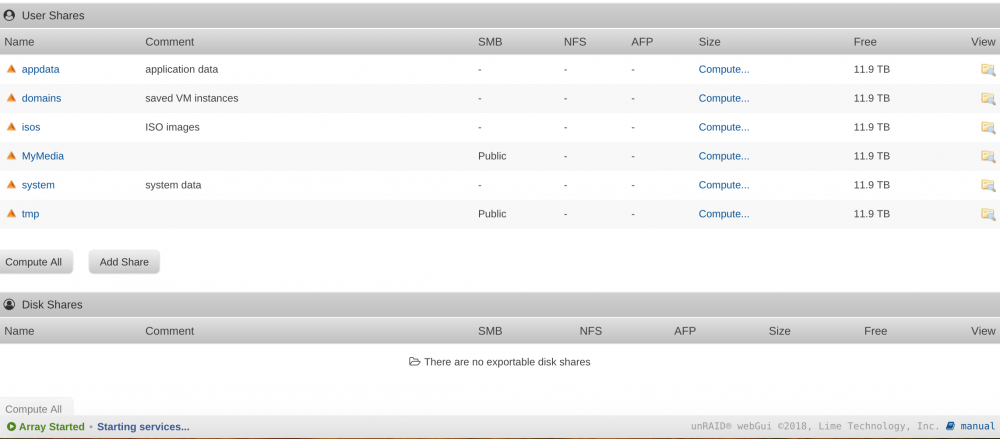Open the system share settings
Viewport: 1000px width, 439px height.
point(38,185)
